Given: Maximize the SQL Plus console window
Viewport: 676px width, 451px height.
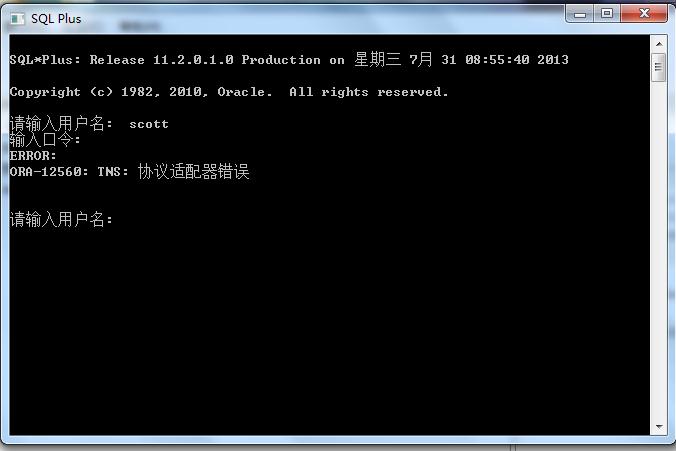Looking at the screenshot, I should pos(607,14).
